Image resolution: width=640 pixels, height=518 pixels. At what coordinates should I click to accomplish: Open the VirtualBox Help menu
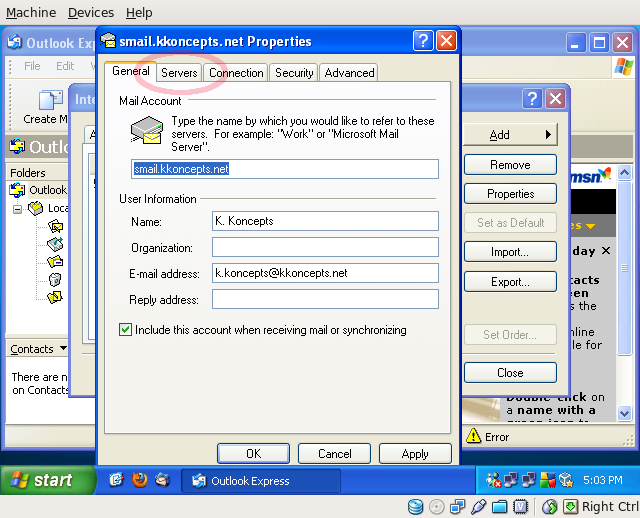point(139,13)
